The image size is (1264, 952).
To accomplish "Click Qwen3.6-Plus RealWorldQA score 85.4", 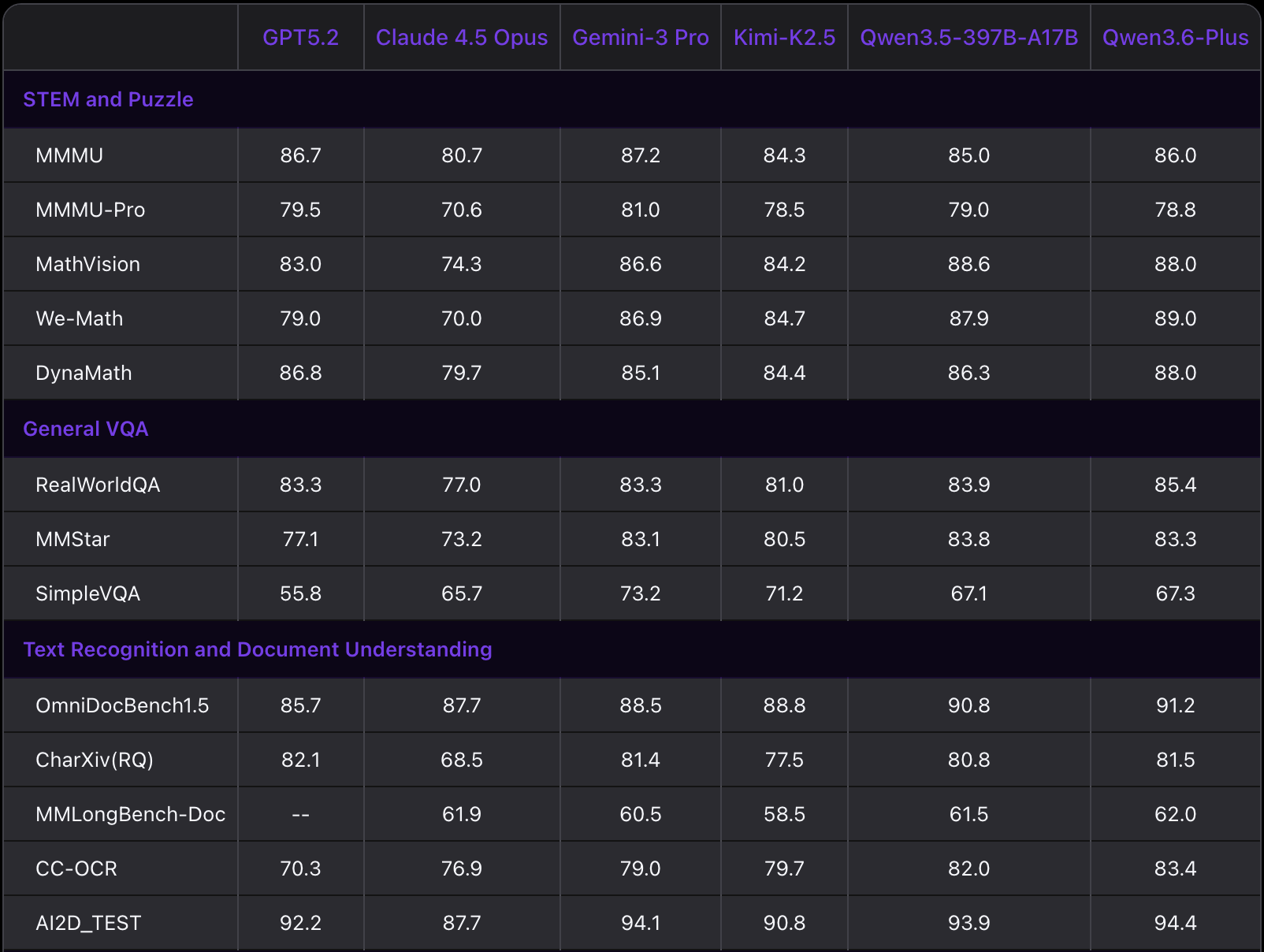I will tap(1176, 485).
